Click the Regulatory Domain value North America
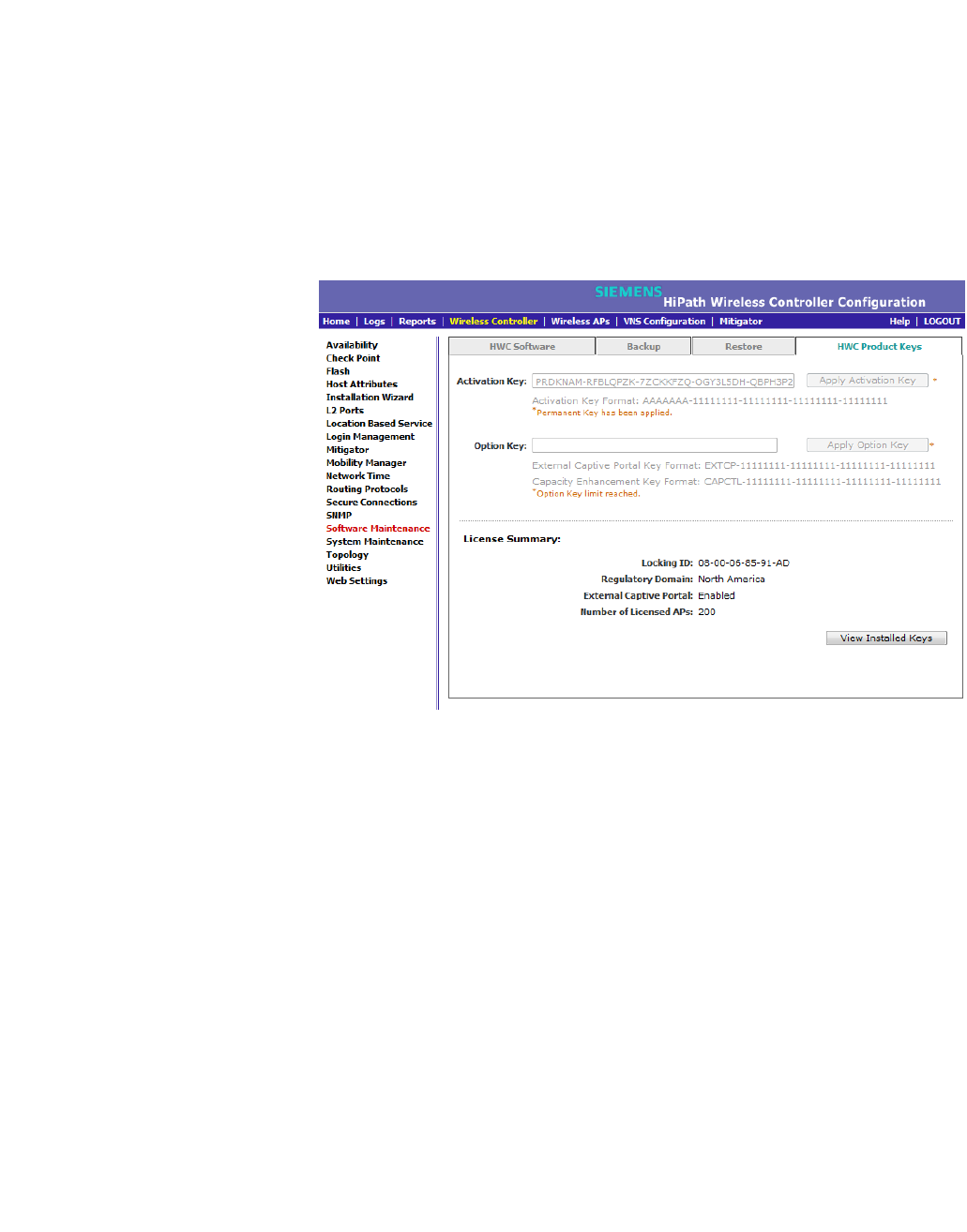 732,579
